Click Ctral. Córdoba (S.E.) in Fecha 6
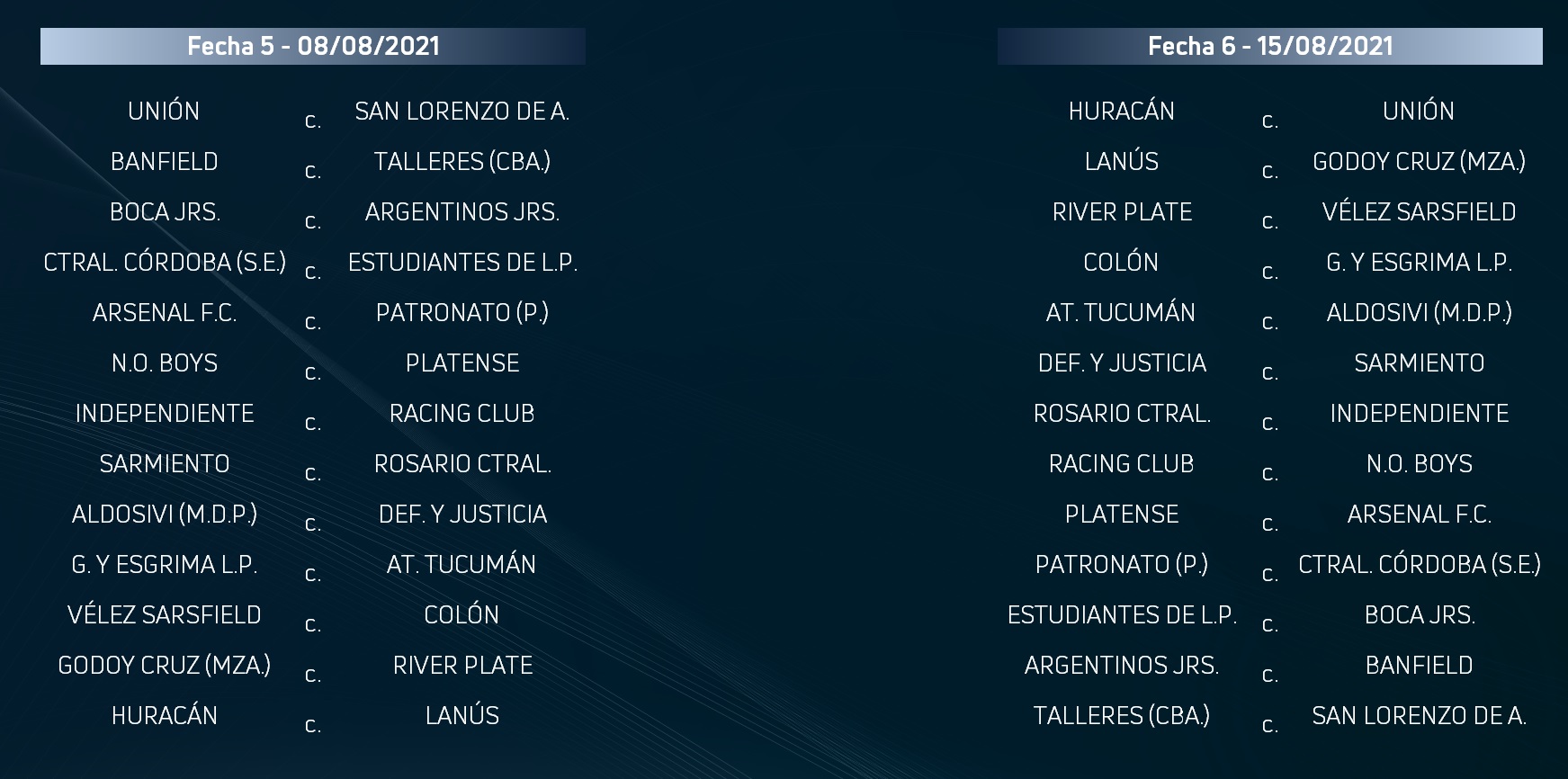 pyautogui.click(x=1419, y=565)
